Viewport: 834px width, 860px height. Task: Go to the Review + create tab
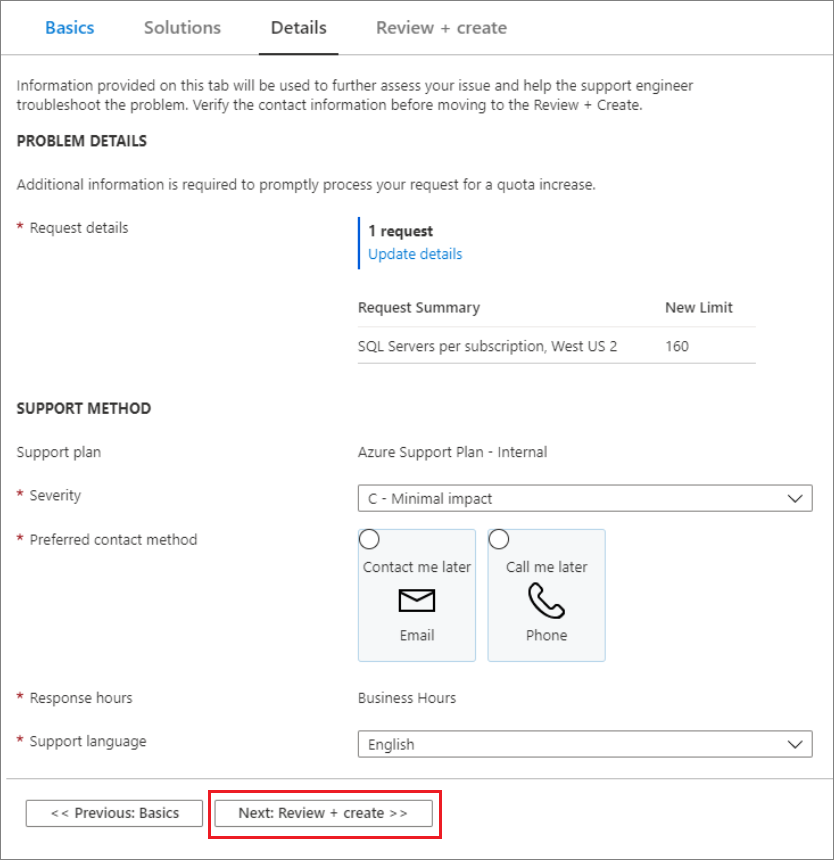pyautogui.click(x=441, y=28)
